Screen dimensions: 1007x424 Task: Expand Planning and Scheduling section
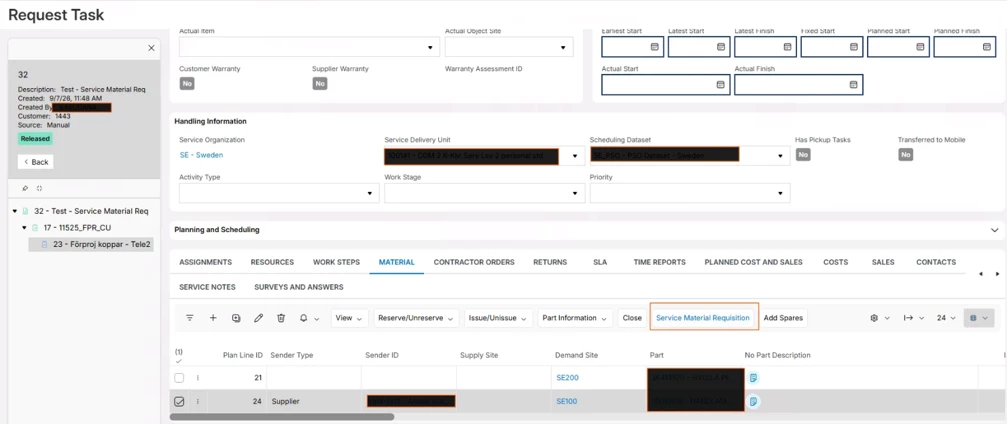pyautogui.click(x=994, y=230)
